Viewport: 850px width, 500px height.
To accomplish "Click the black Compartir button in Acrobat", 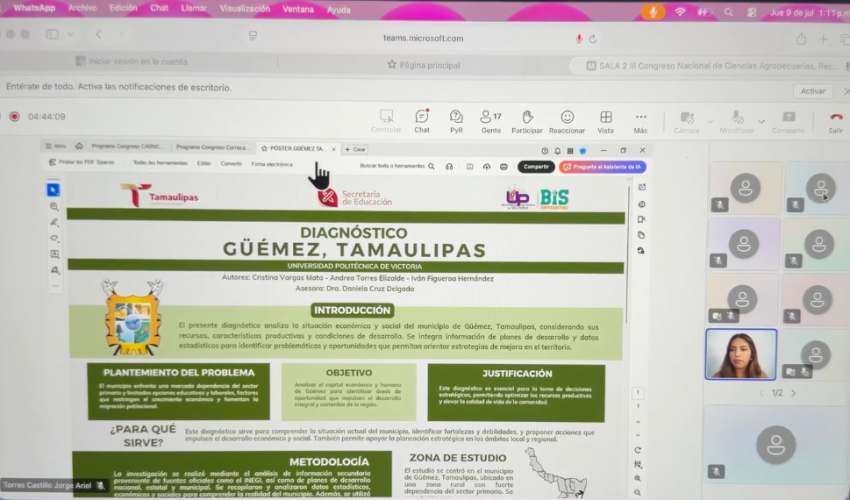I will (x=536, y=166).
